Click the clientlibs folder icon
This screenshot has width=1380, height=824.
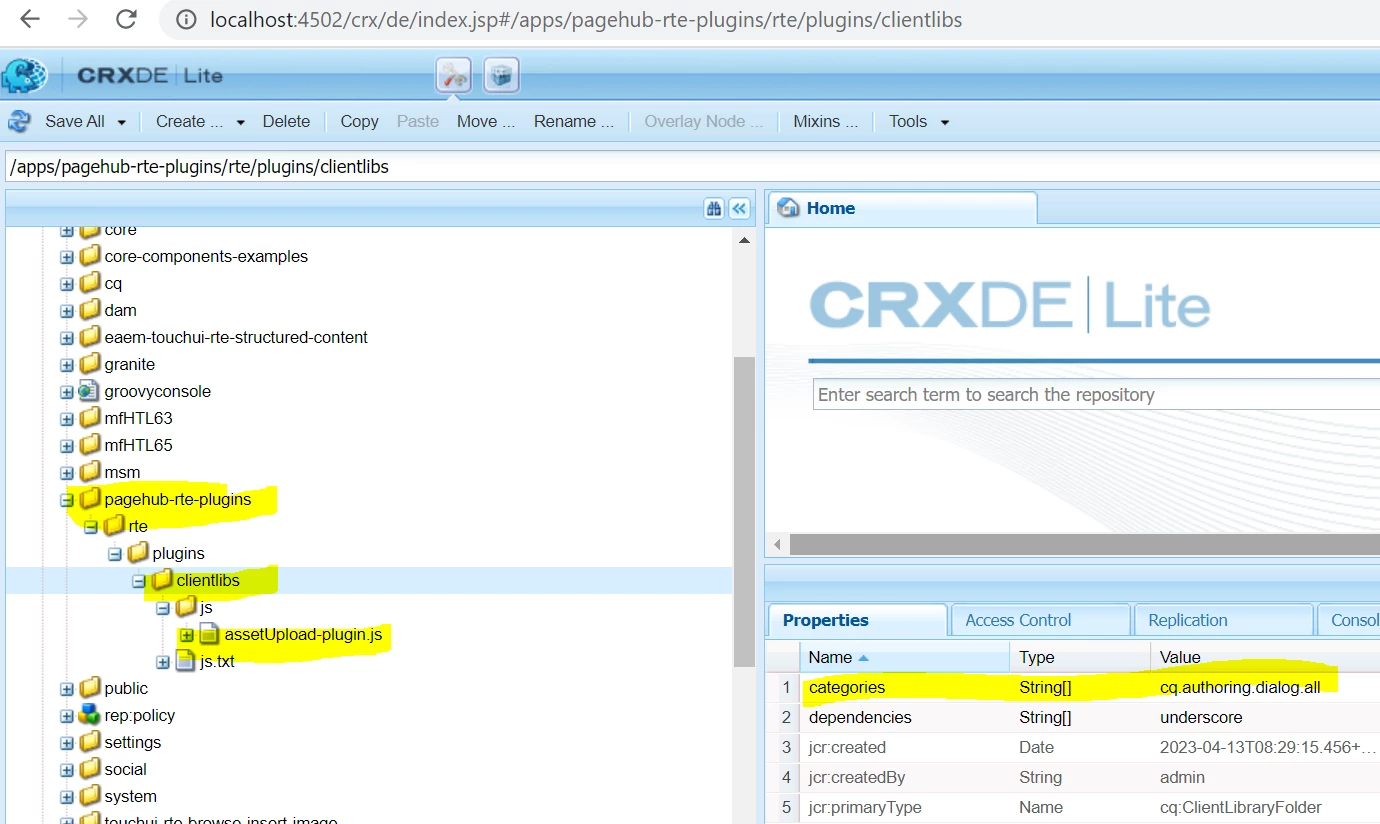162,580
